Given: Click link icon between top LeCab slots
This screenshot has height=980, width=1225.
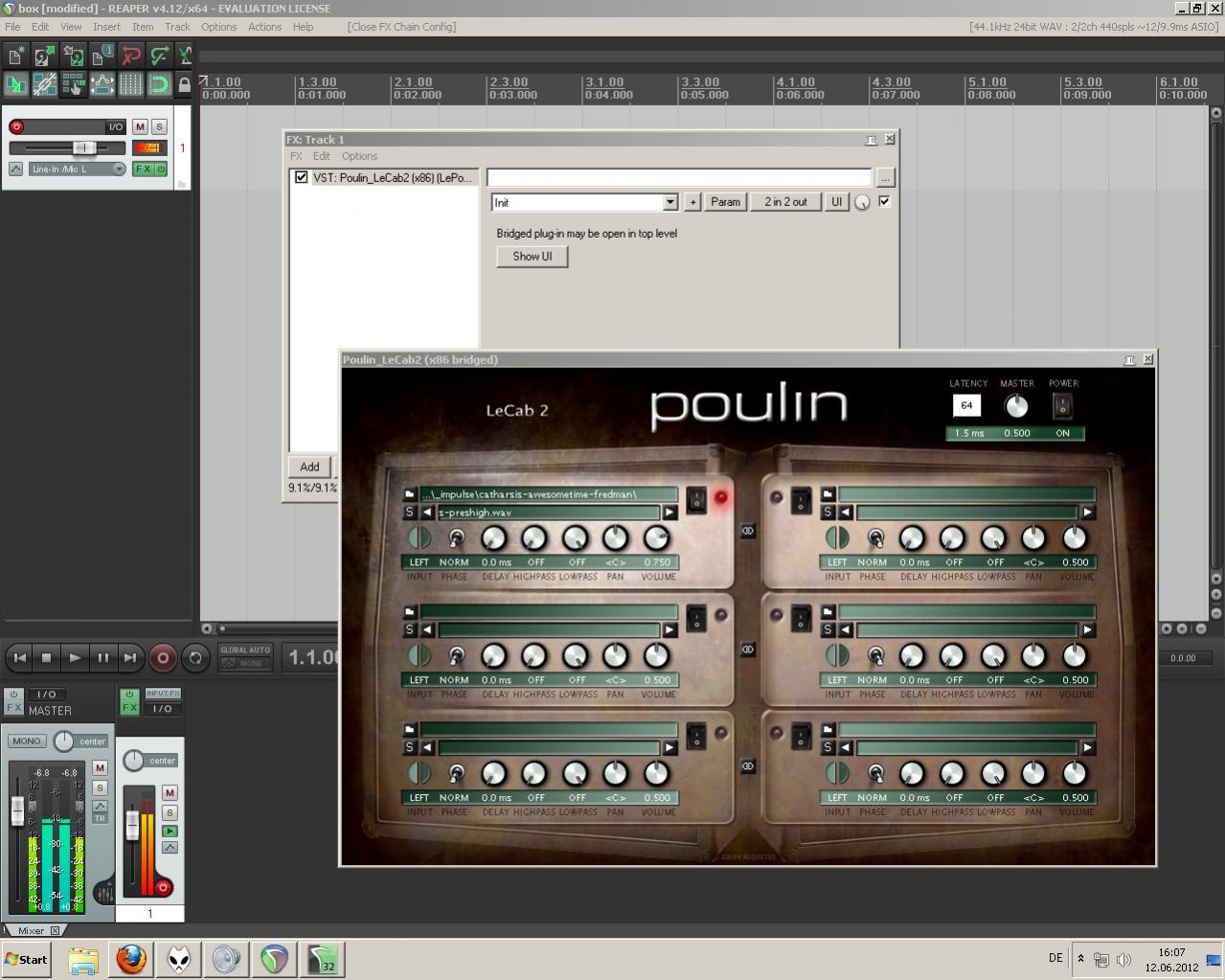Looking at the screenshot, I should pyautogui.click(x=748, y=531).
